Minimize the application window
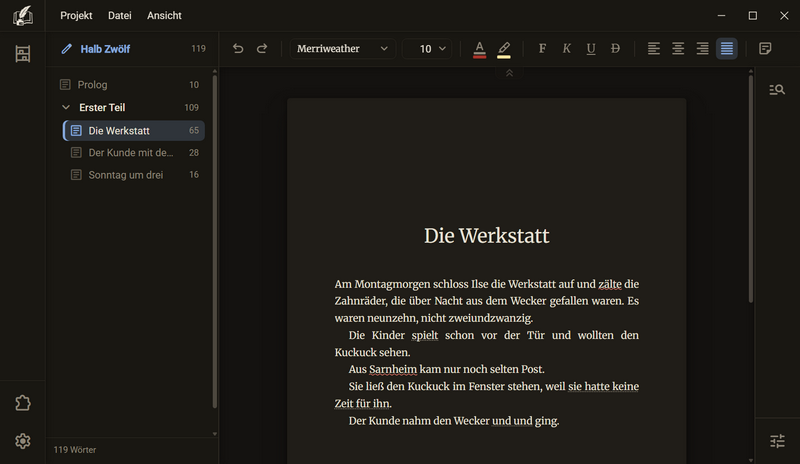 pos(721,16)
